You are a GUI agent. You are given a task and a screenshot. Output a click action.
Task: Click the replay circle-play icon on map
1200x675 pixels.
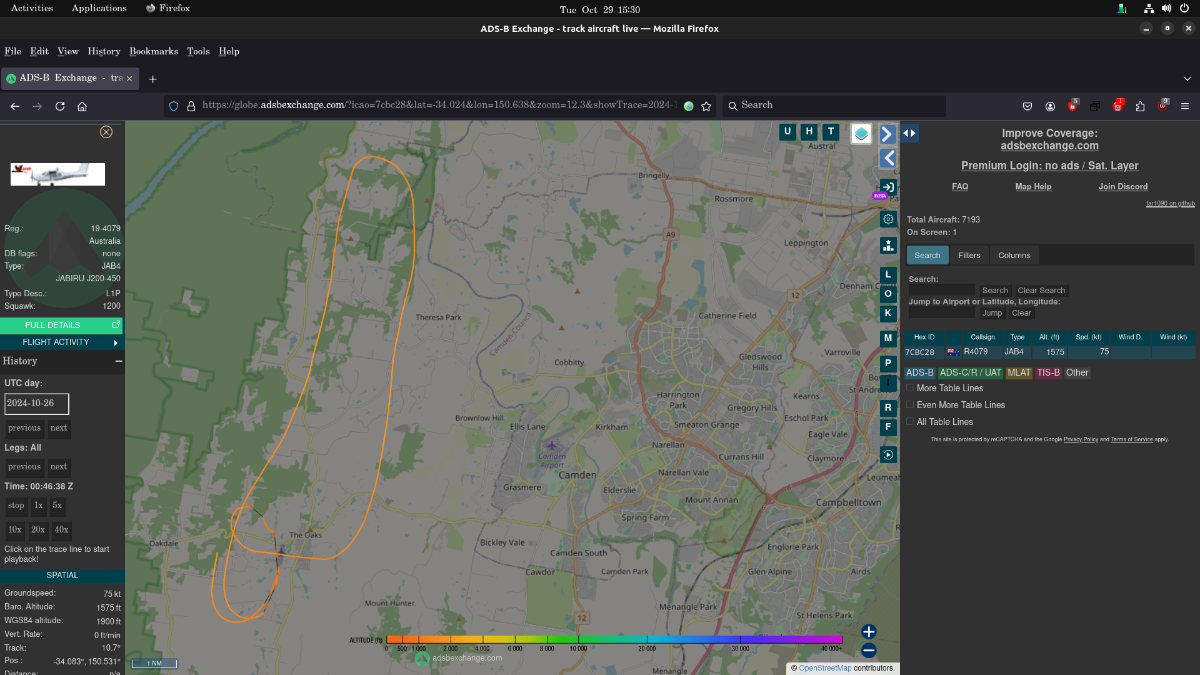click(888, 455)
